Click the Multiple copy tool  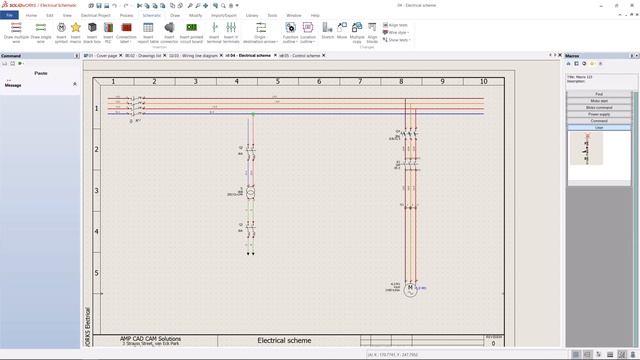tap(357, 33)
